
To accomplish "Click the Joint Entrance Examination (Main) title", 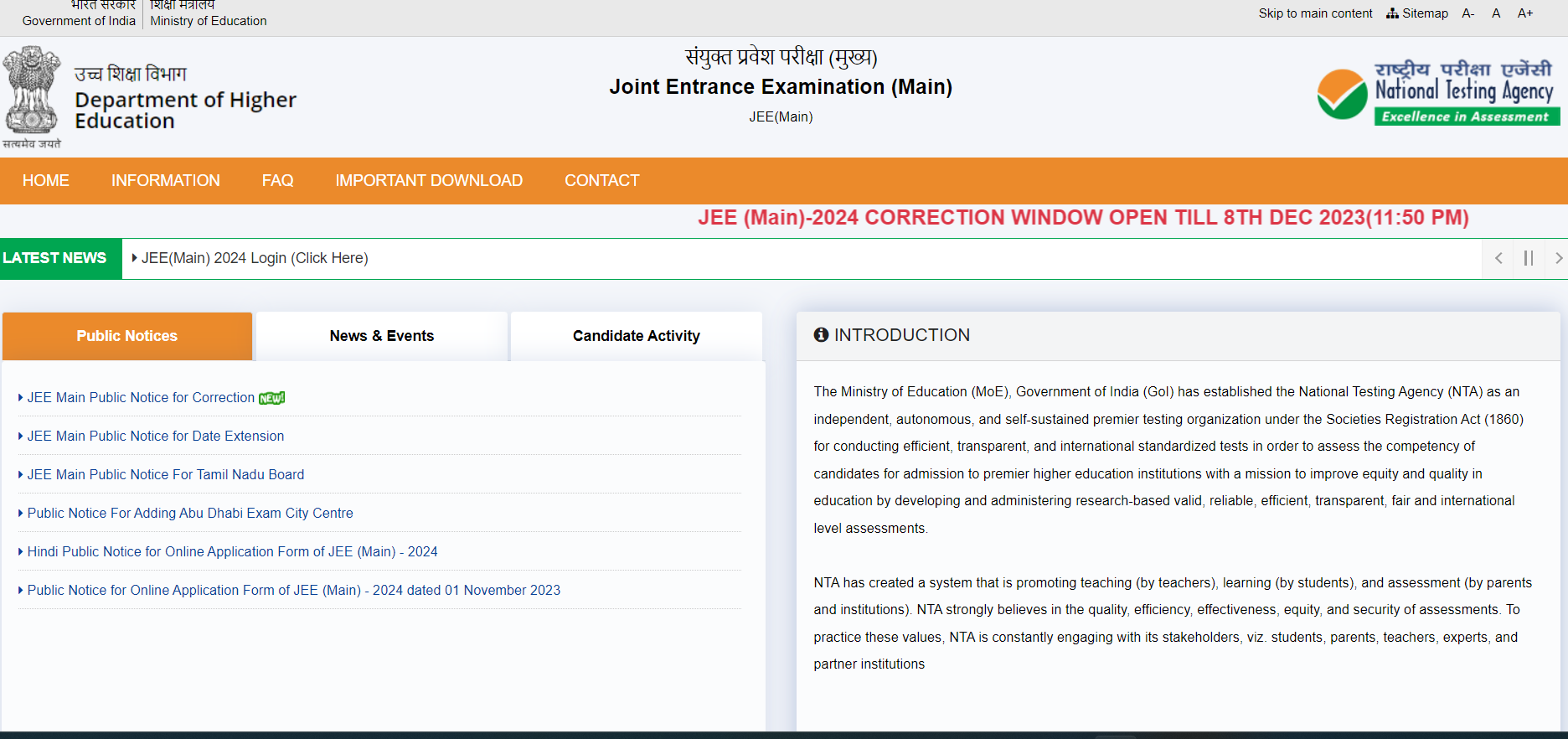I will pos(781,87).
